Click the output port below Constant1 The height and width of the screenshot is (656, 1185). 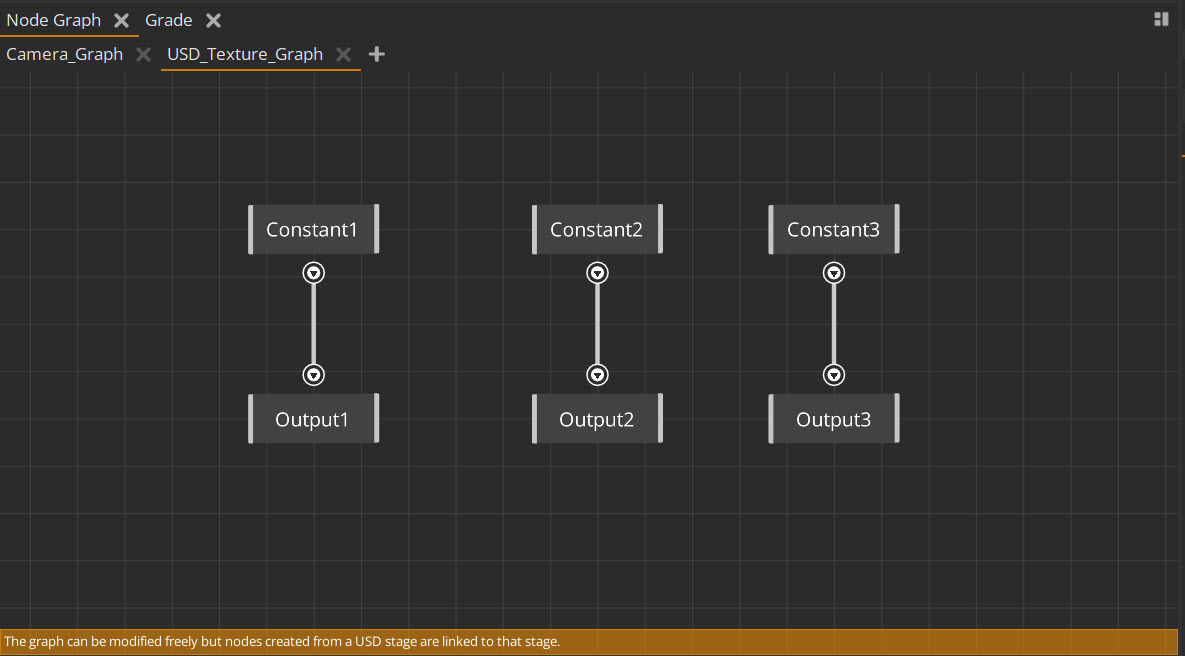(x=313, y=272)
